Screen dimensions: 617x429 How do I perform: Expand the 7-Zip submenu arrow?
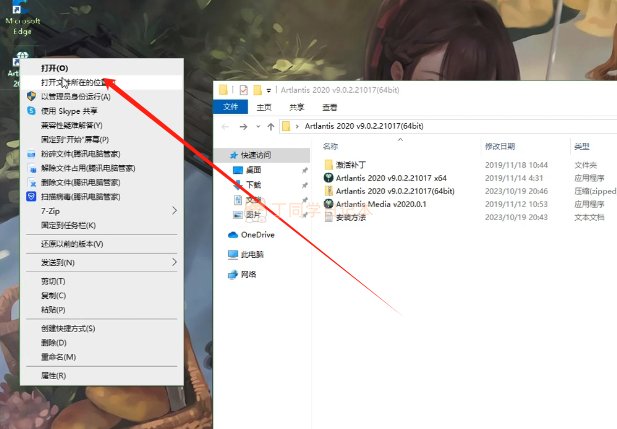(x=174, y=211)
